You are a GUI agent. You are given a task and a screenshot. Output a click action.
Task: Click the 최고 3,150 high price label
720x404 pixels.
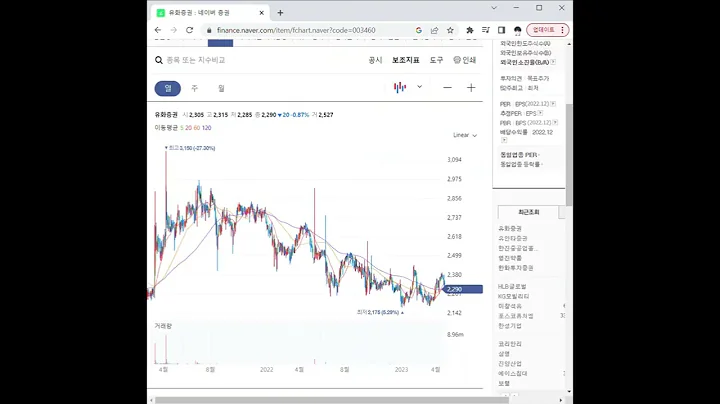190,148
